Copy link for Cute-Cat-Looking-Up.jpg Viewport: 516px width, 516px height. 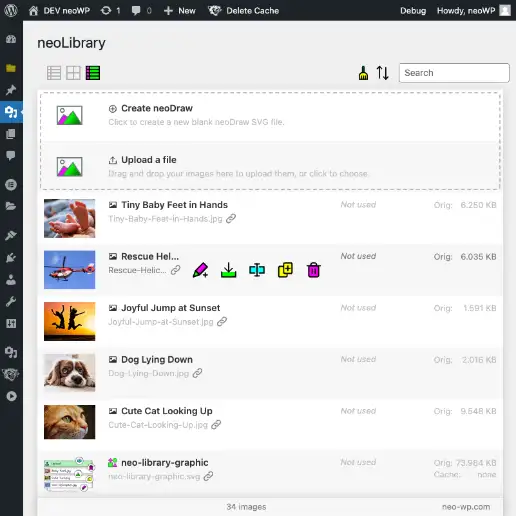[216, 425]
